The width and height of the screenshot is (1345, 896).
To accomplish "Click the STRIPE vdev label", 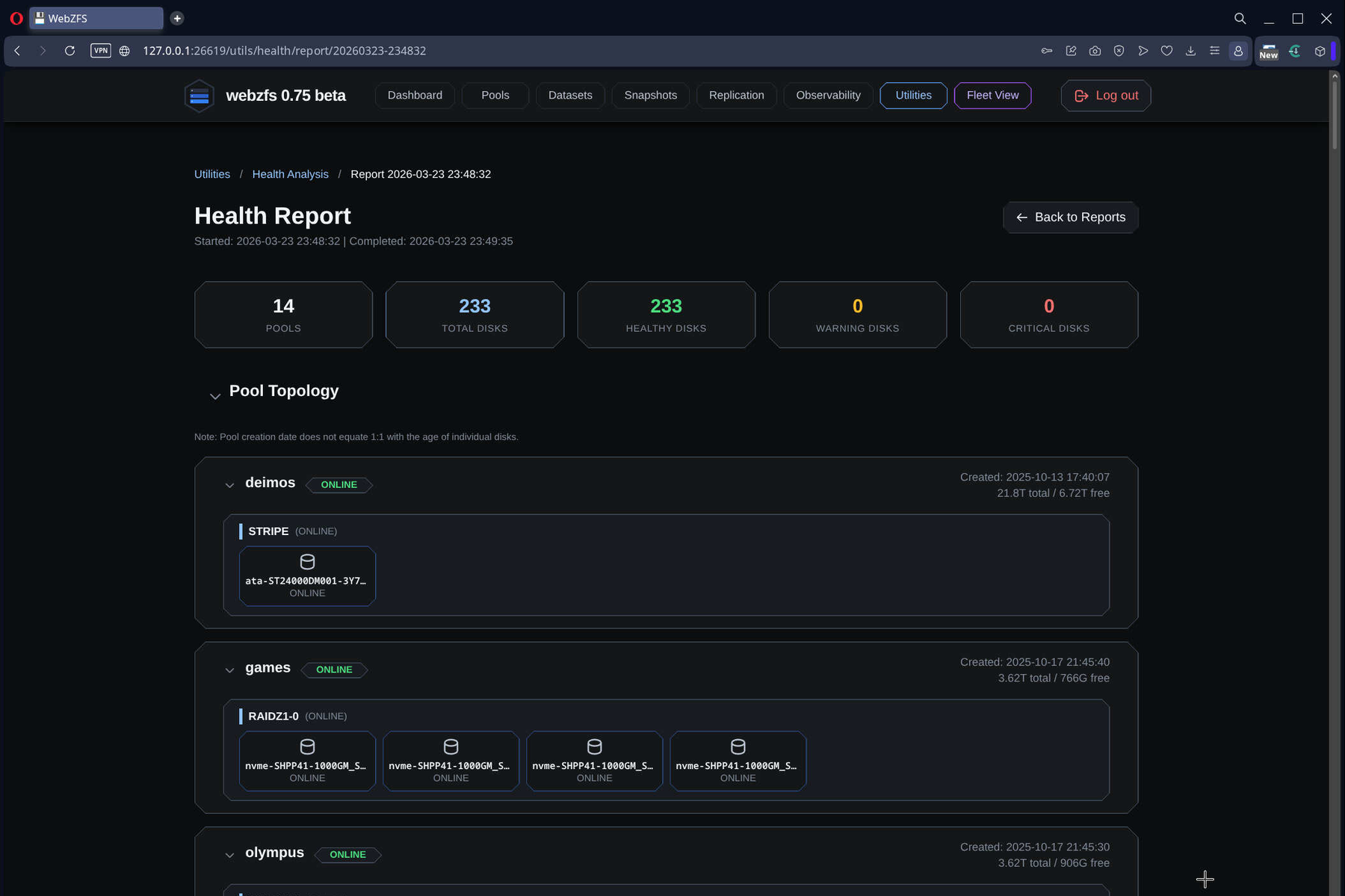I will 268,531.
